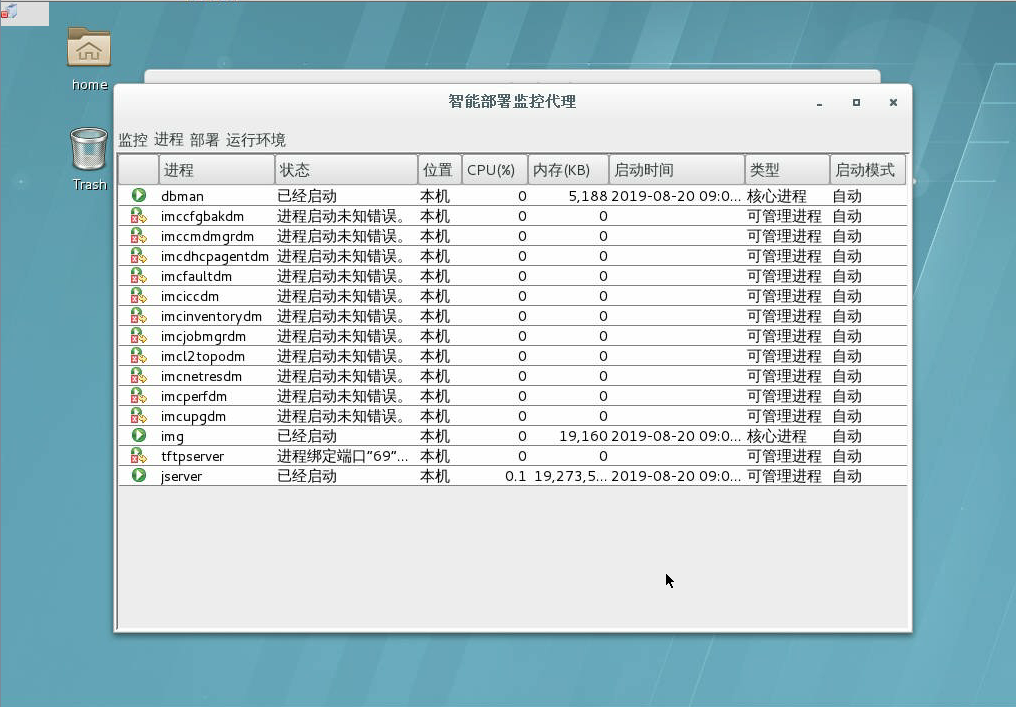Screen dimensions: 1016x707
Task: Select the imccfgbakdm process name
Action: [202, 216]
